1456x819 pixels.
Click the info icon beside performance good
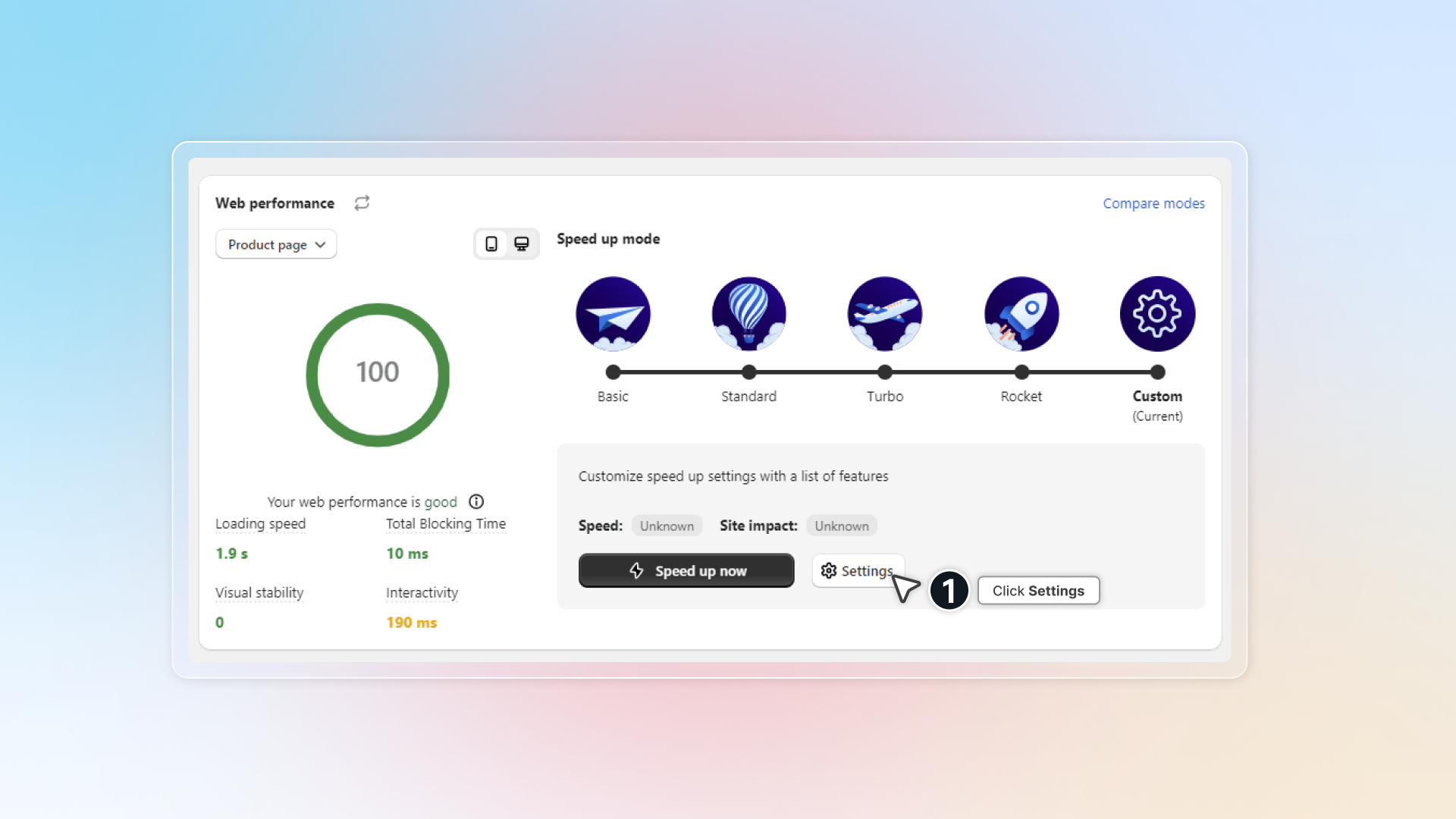(476, 501)
